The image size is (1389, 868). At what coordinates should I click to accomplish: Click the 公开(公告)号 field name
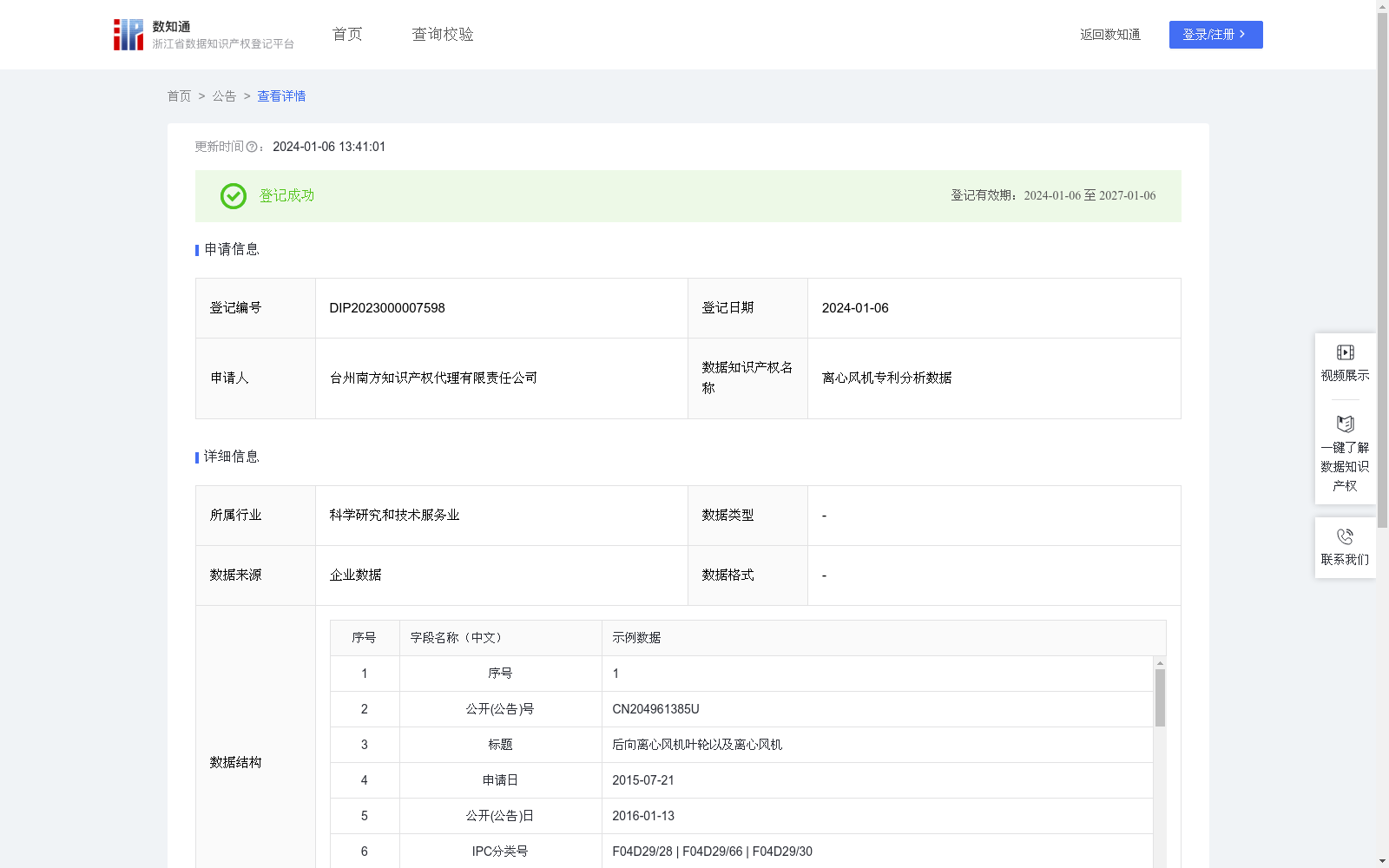click(x=500, y=709)
